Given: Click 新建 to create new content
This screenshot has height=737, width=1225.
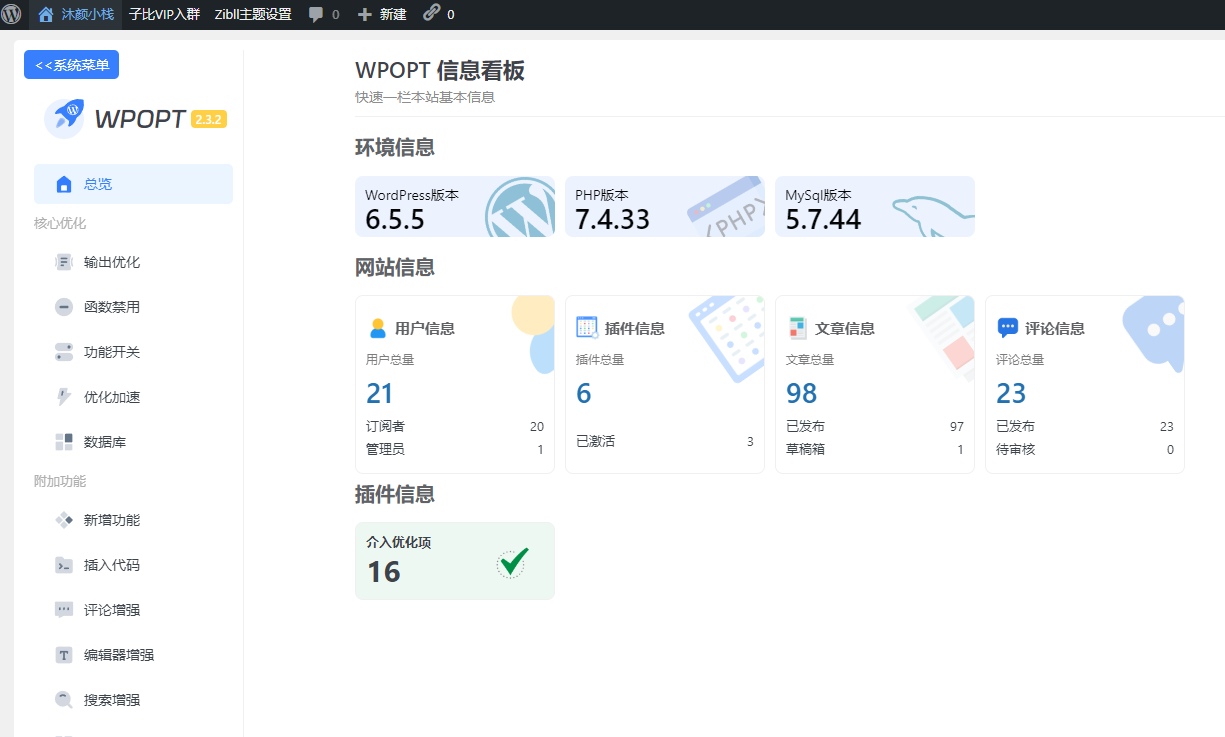Looking at the screenshot, I should pos(381,14).
